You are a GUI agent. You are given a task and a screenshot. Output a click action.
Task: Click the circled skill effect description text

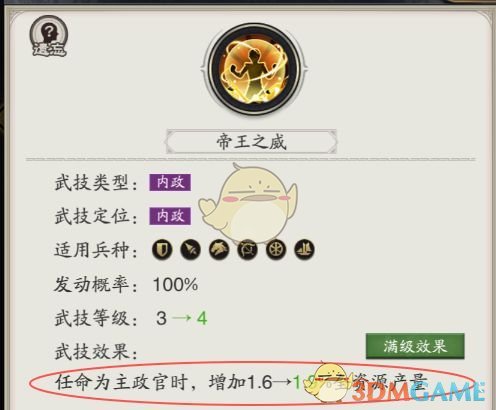(x=241, y=382)
